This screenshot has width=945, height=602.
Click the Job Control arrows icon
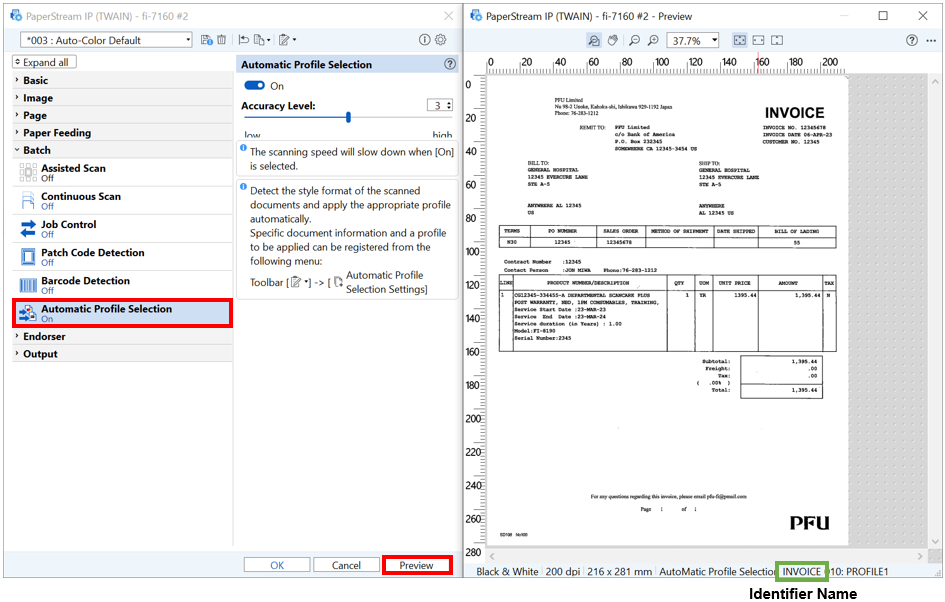click(28, 229)
